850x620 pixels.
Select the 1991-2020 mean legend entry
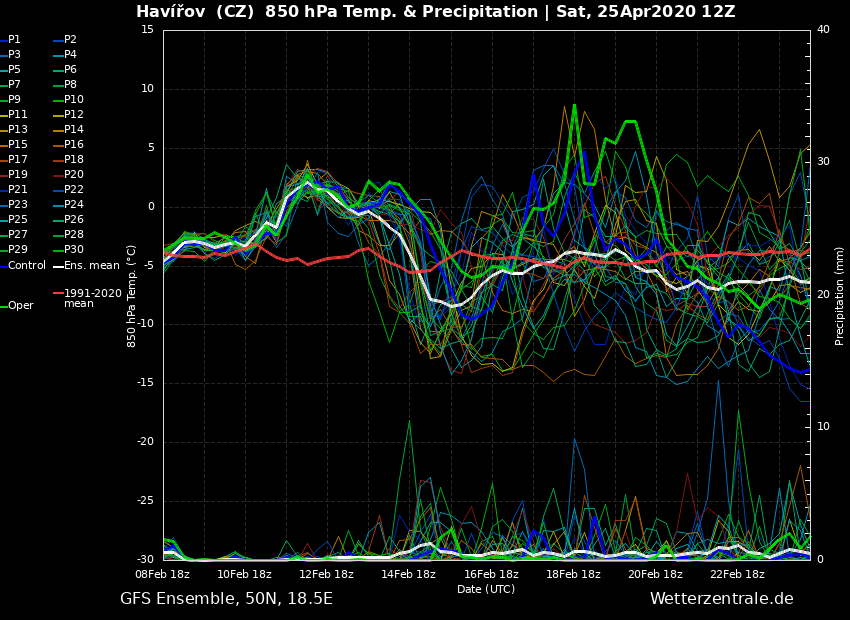[92, 298]
